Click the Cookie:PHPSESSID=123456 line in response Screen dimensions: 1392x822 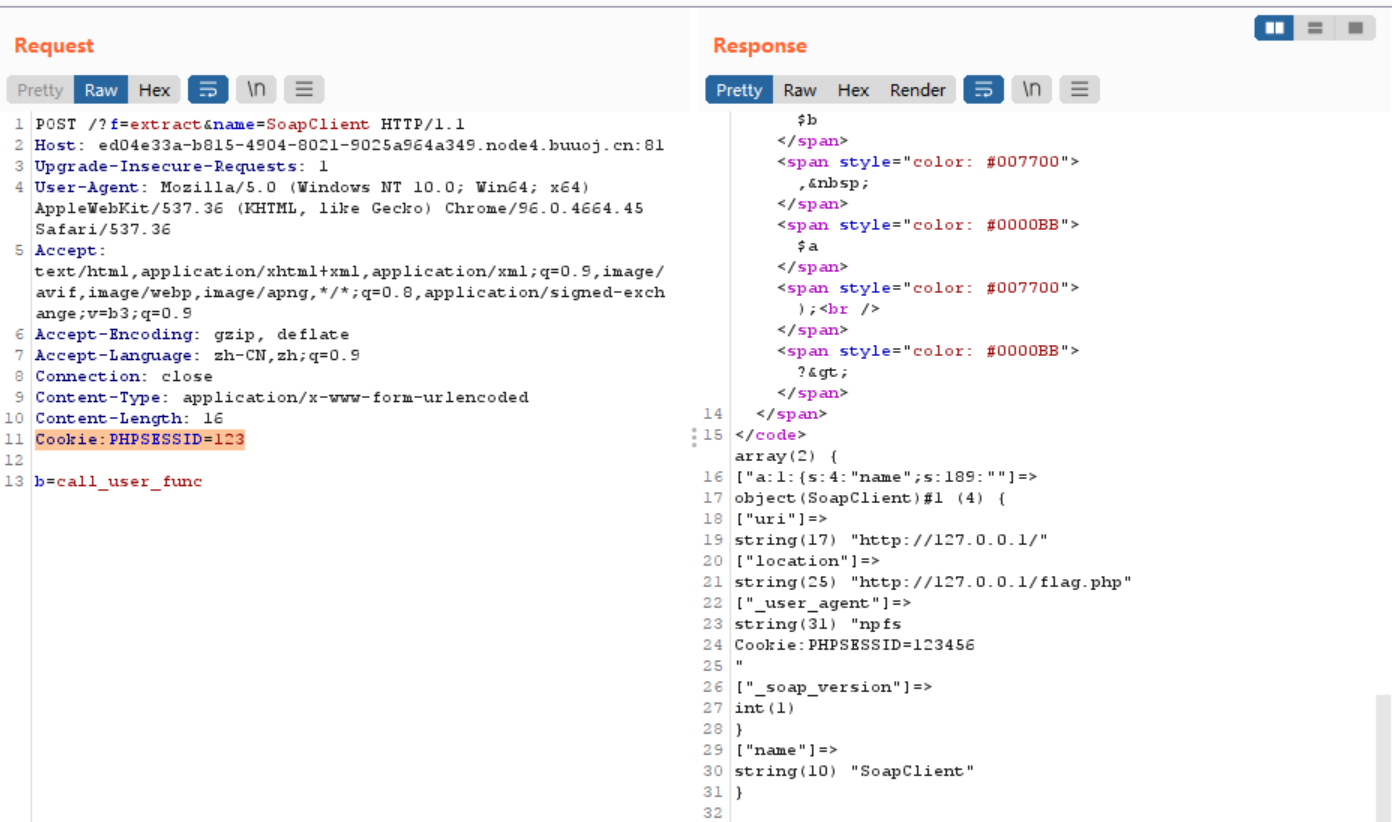854,645
